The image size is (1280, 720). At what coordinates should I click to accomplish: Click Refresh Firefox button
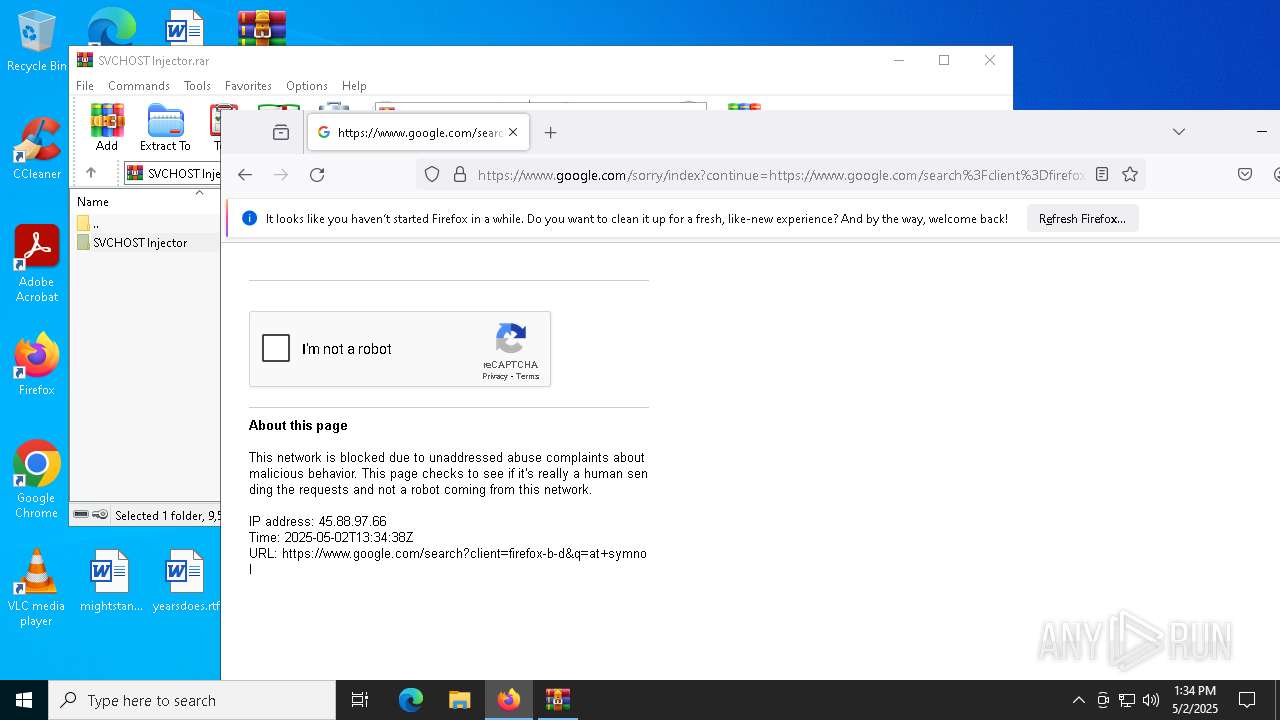[1082, 218]
